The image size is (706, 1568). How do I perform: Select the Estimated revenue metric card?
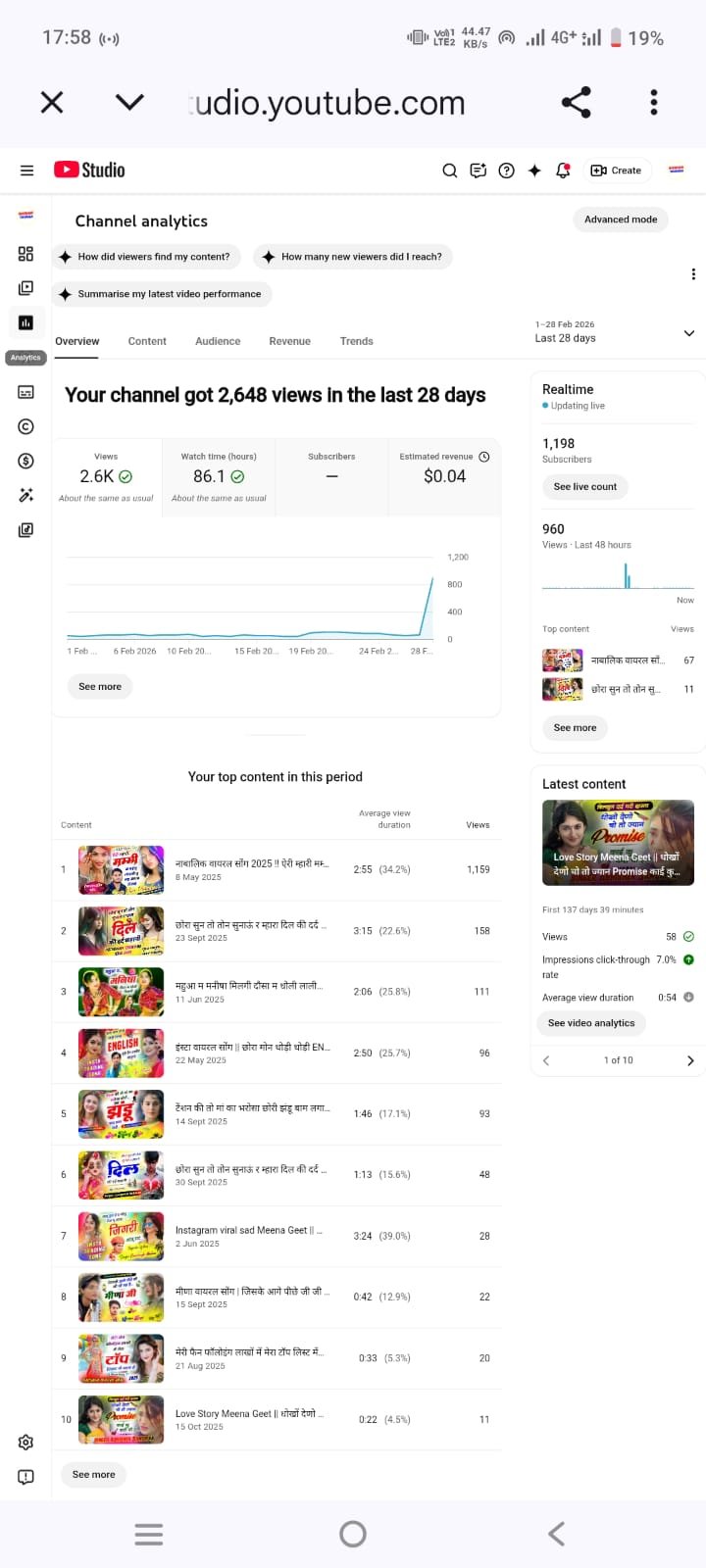[444, 477]
